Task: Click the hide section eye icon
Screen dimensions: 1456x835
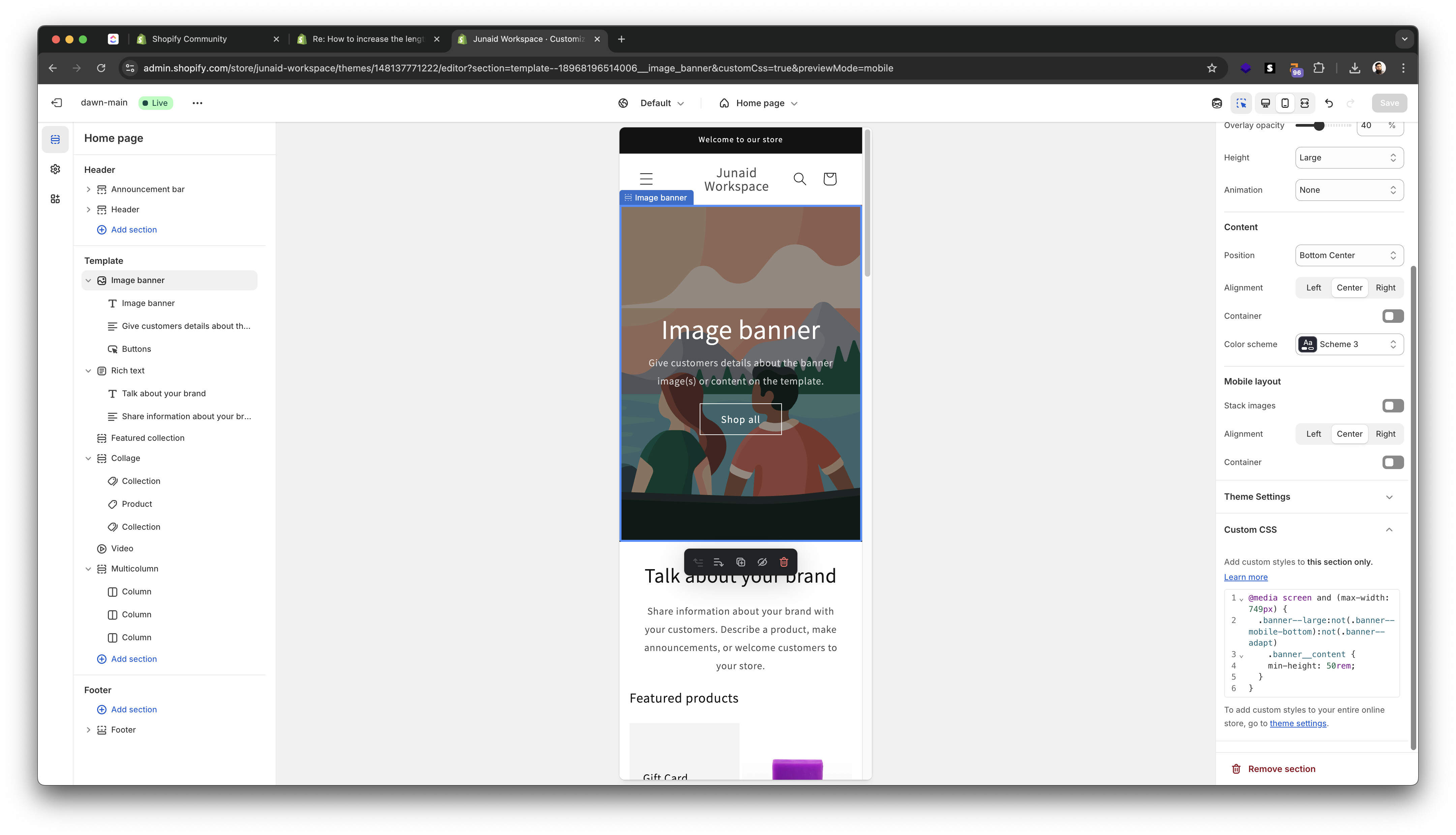Action: click(x=762, y=562)
